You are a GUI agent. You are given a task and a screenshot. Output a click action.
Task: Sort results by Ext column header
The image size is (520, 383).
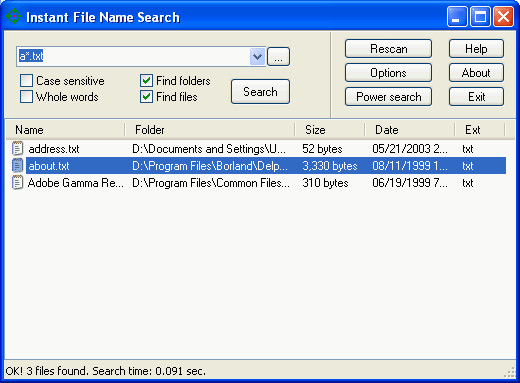tap(480, 130)
